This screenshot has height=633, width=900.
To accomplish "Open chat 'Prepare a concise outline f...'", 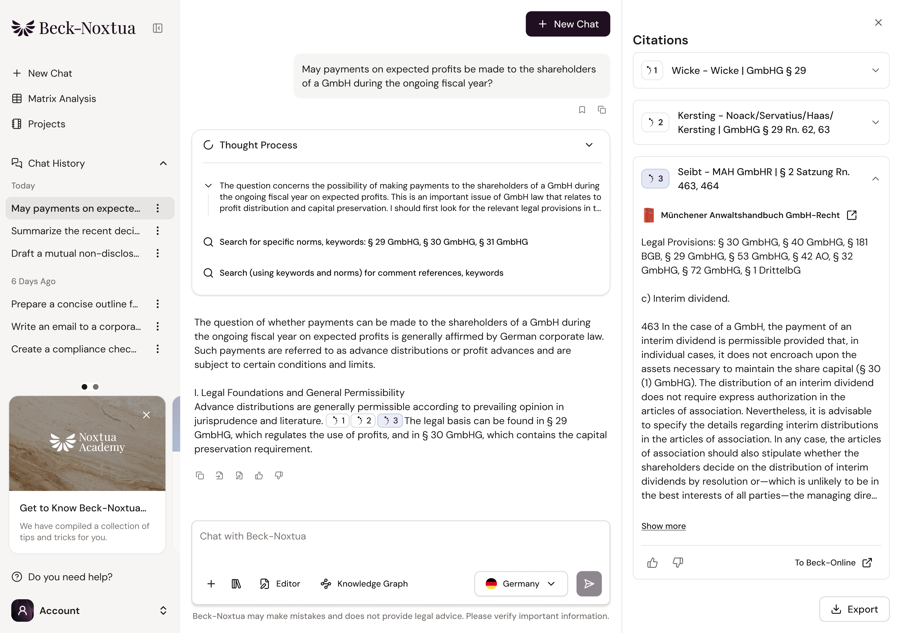I will pyautogui.click(x=75, y=304).
